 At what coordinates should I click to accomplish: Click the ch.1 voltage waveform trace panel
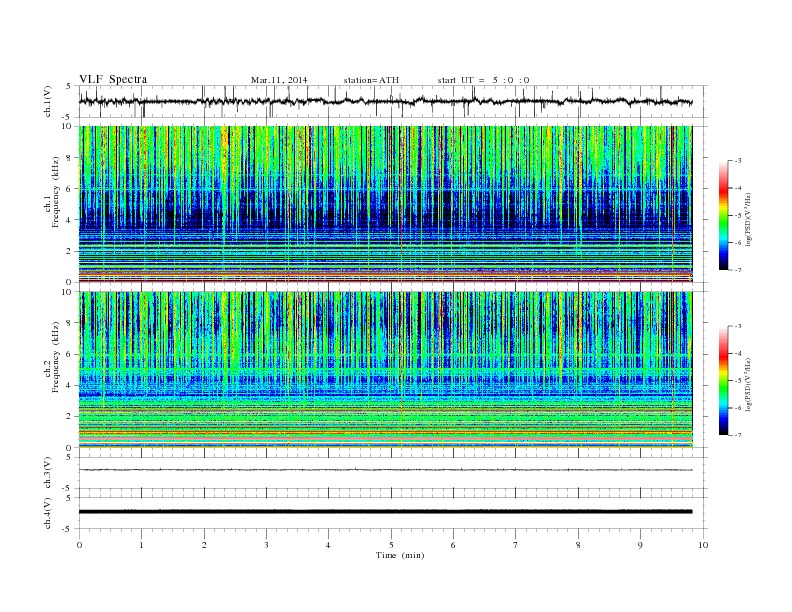[393, 101]
